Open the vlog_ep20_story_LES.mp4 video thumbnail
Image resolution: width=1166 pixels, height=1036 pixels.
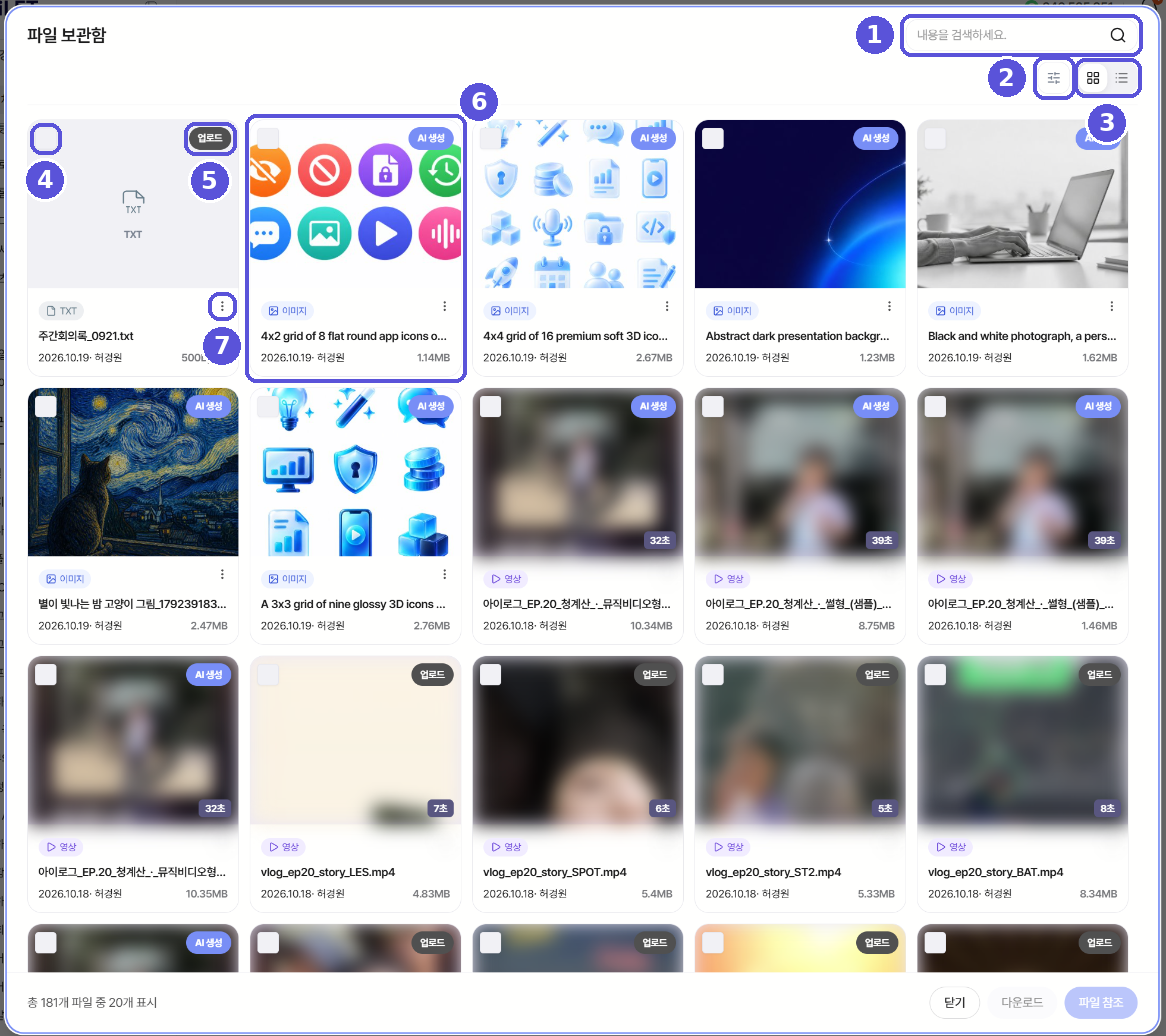[x=355, y=740]
